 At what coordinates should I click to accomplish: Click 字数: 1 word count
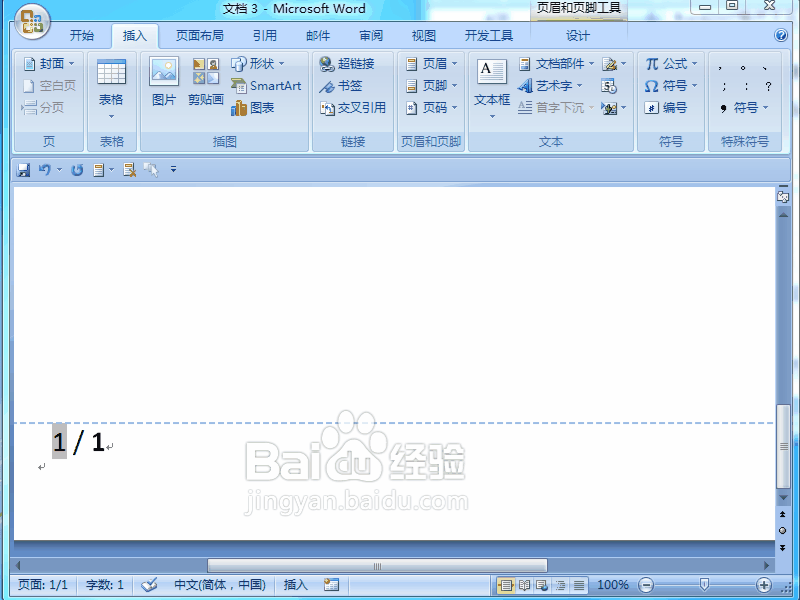pos(105,585)
